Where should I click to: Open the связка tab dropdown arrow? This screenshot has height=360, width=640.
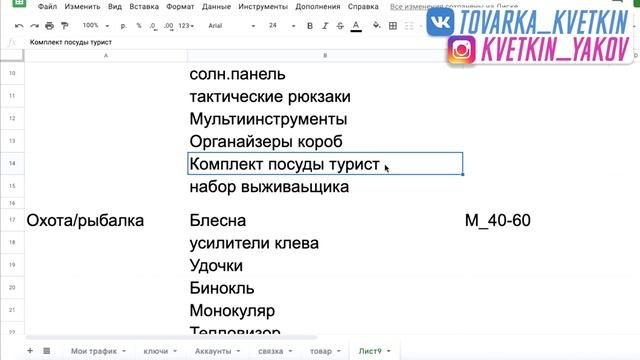(290, 351)
